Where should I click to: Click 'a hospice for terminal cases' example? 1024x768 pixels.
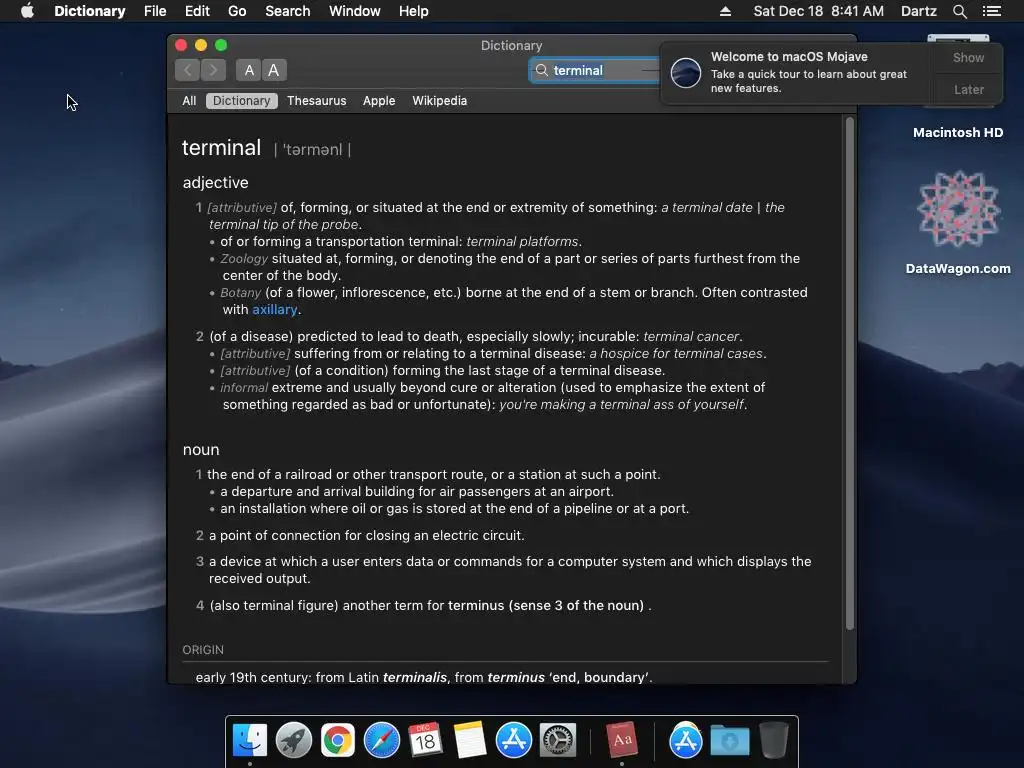pyautogui.click(x=676, y=353)
